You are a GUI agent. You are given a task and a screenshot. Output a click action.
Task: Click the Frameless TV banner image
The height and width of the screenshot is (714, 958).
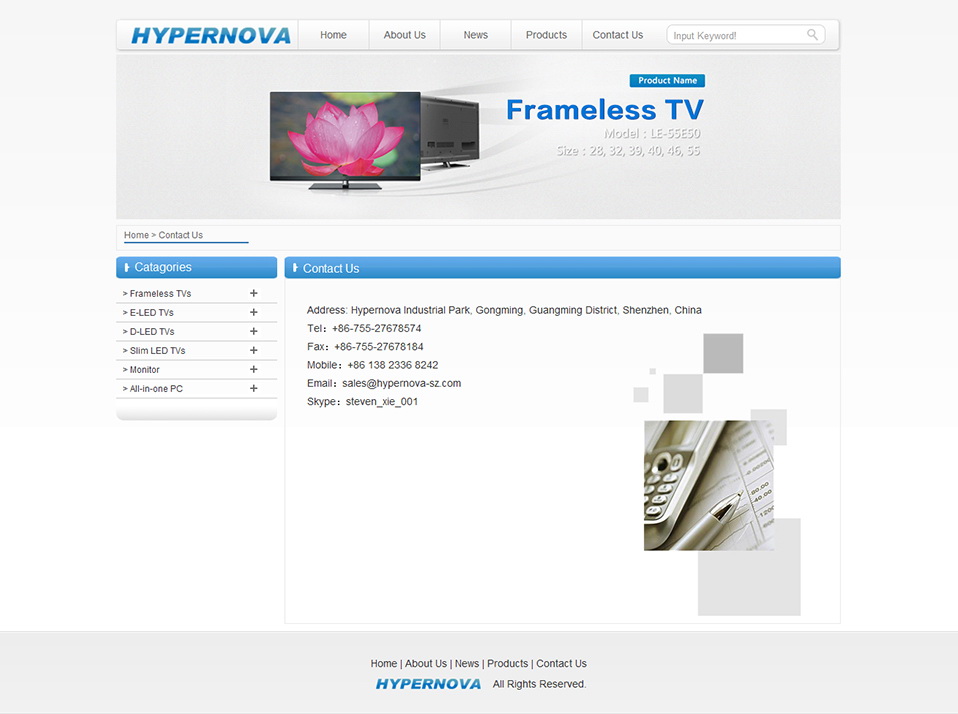pos(478,137)
